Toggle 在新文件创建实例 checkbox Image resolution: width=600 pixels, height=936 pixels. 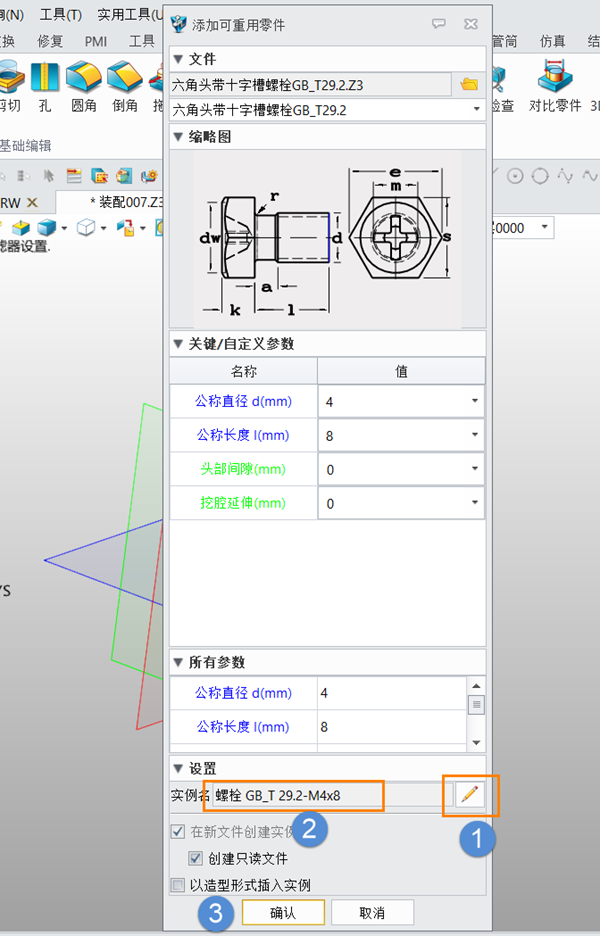(178, 831)
